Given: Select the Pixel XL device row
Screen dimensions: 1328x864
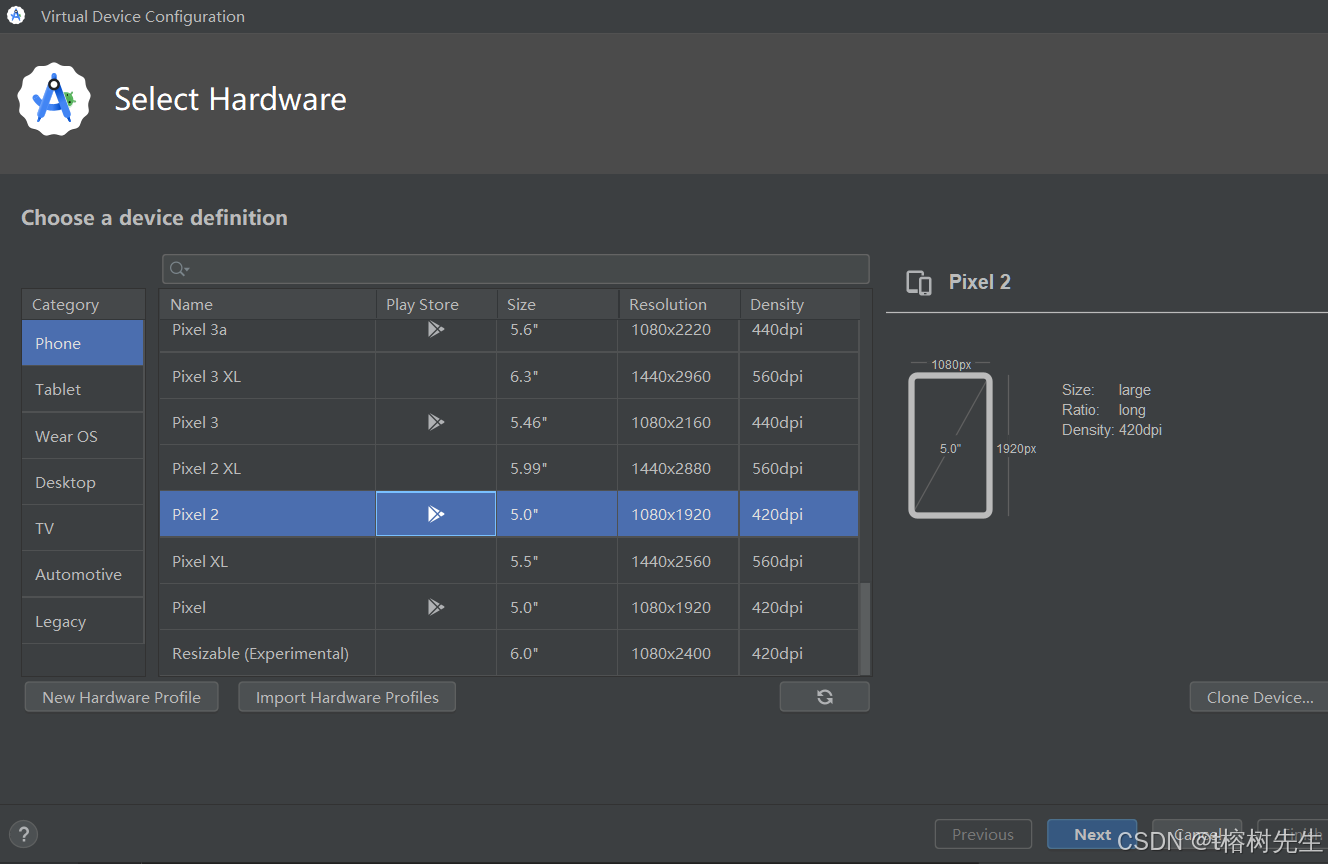Looking at the screenshot, I should [509, 561].
